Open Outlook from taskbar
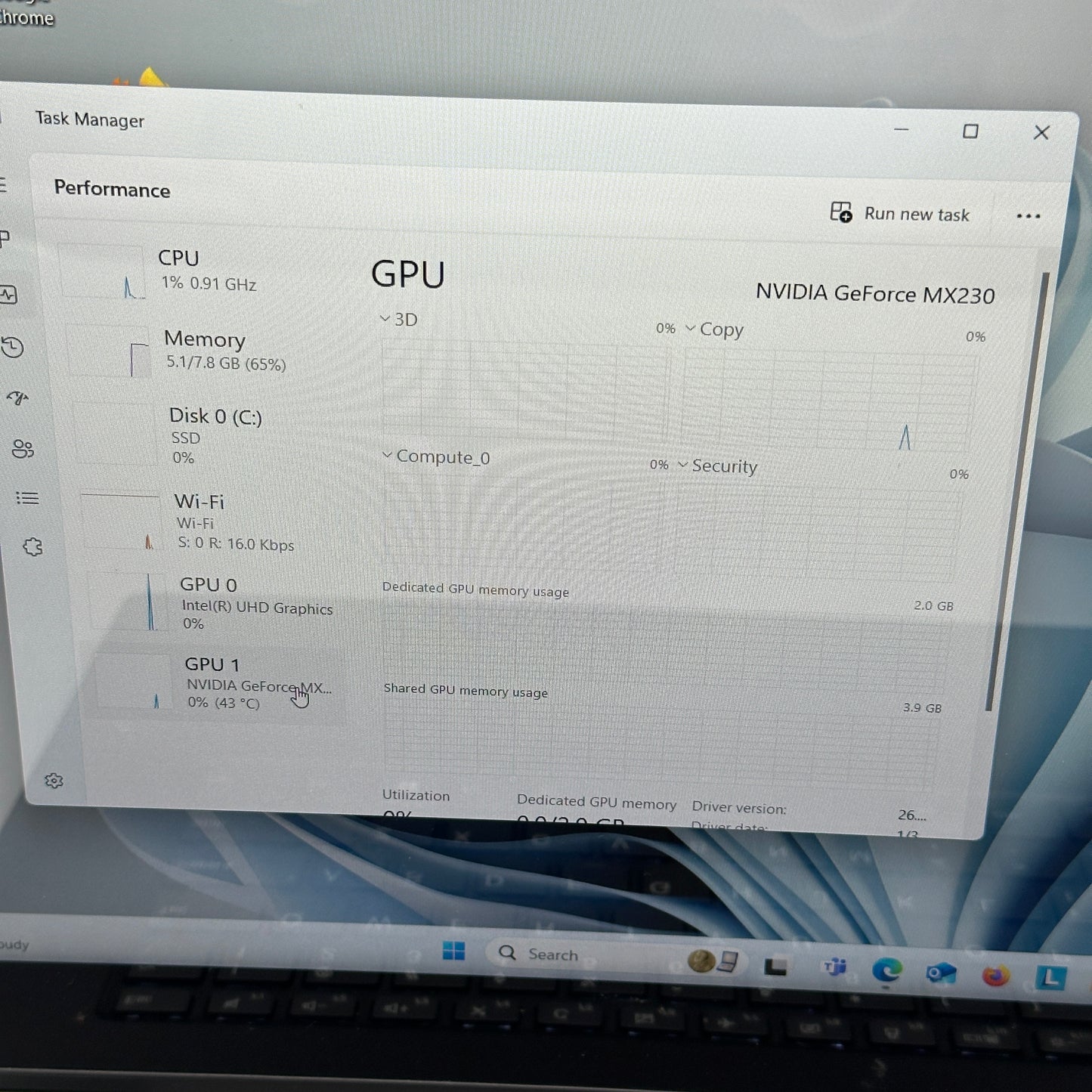 click(x=941, y=973)
